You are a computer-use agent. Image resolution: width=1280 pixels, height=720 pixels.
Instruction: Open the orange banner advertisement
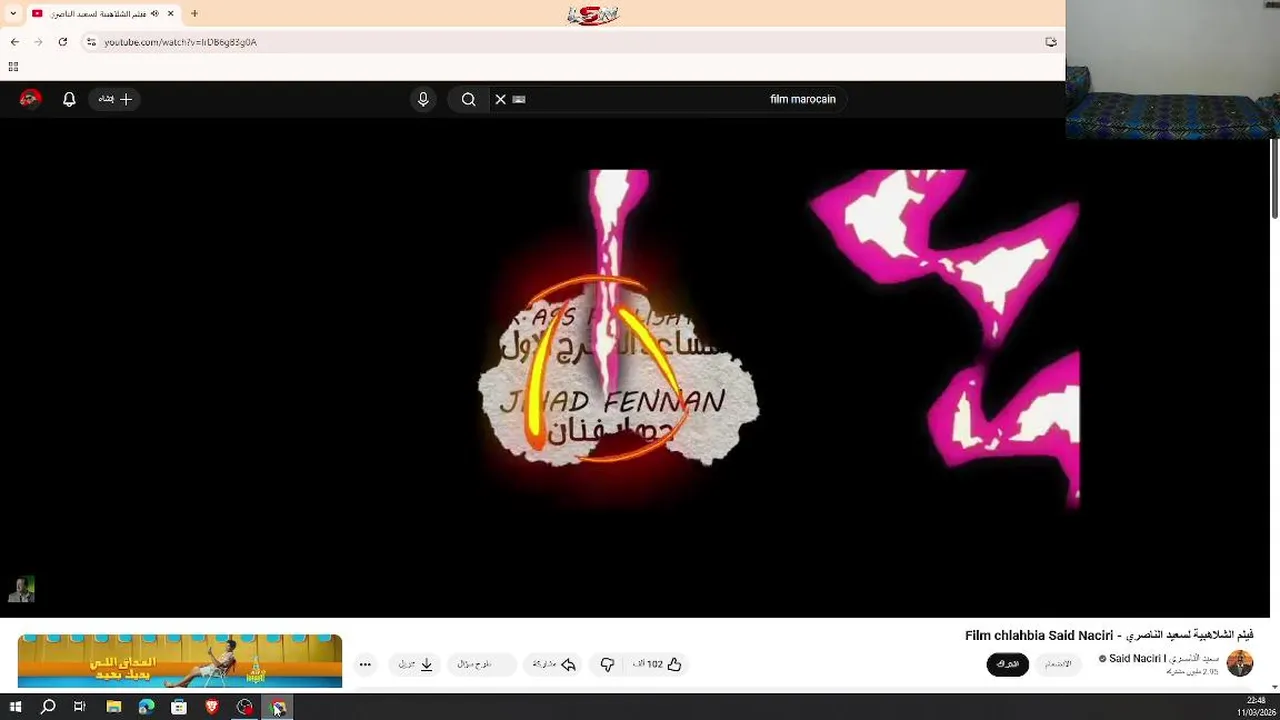(180, 661)
